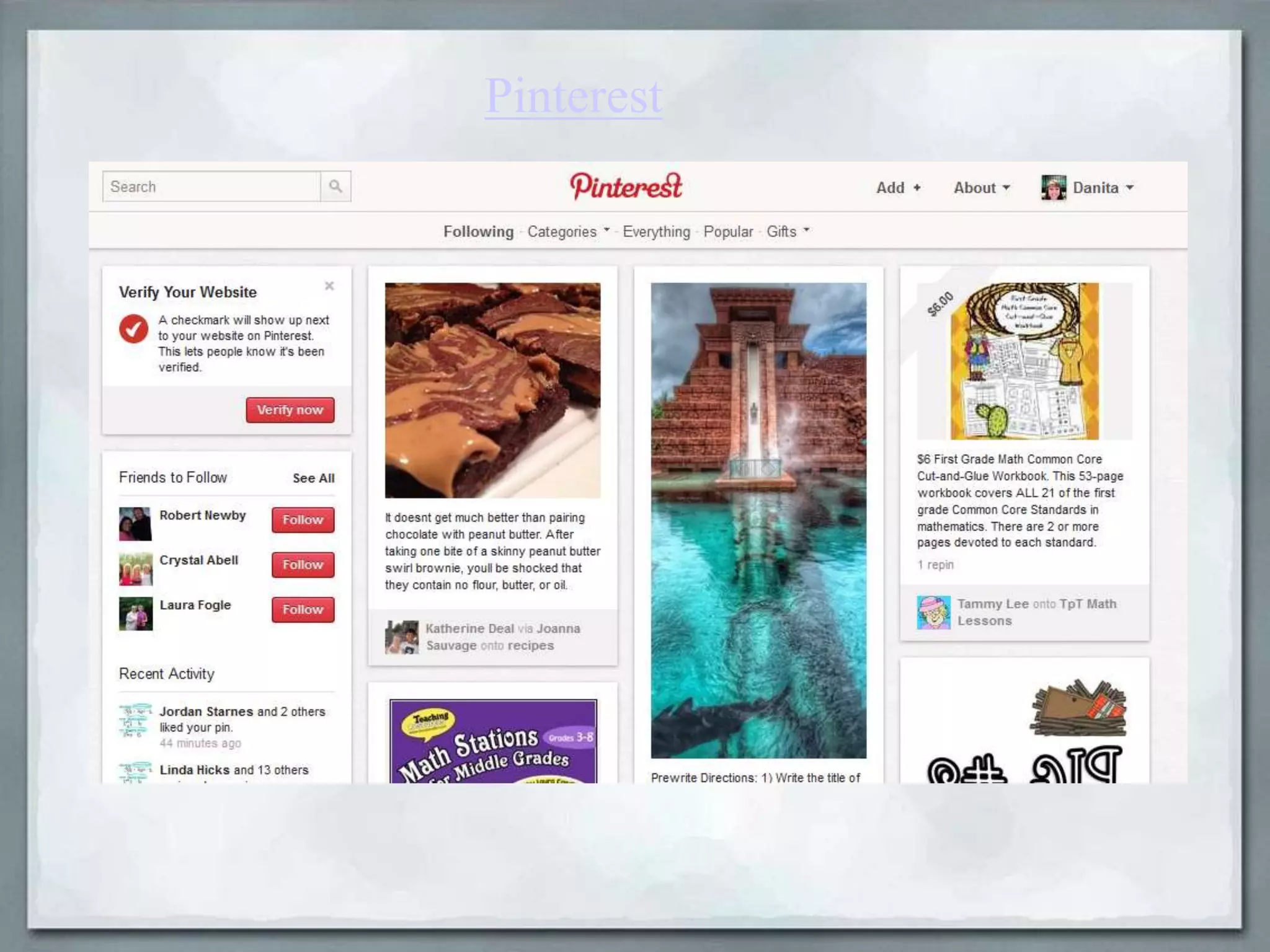The image size is (1270, 952).
Task: Open Katherine Deal's profile link
Action: pyautogui.click(x=469, y=628)
